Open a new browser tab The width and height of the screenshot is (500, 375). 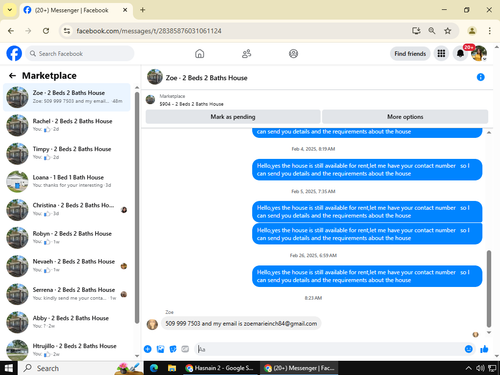(143, 10)
